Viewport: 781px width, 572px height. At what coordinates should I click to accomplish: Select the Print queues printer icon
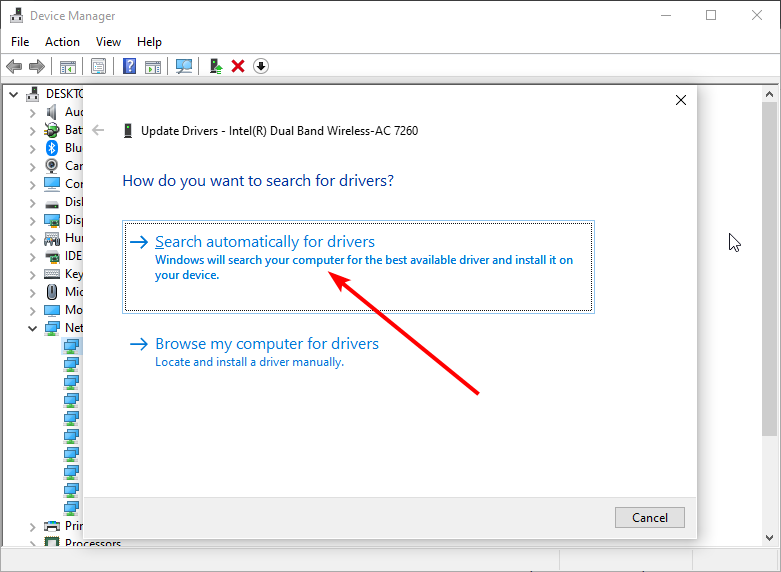tap(52, 526)
